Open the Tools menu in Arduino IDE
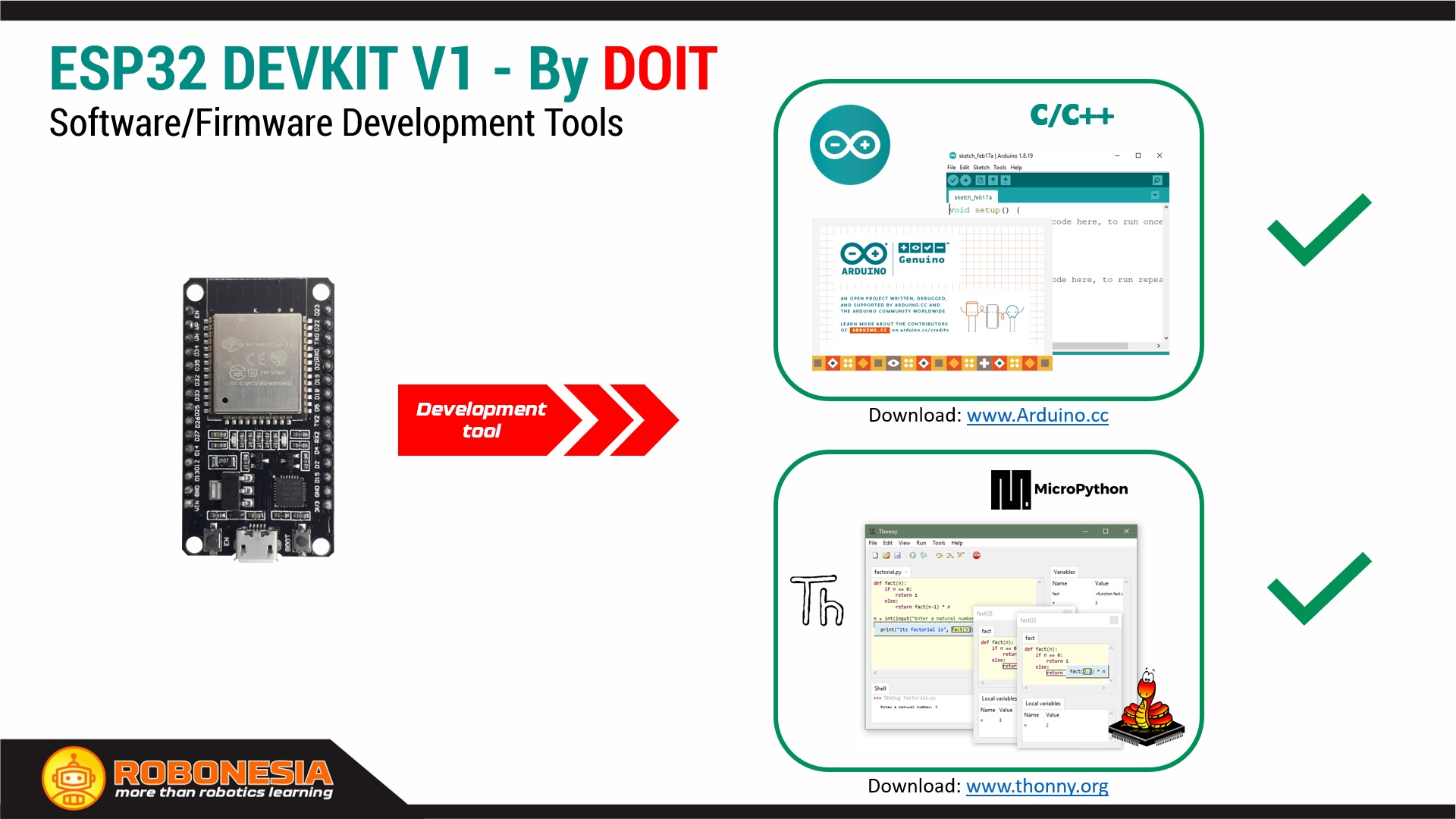Viewport: 1456px width, 819px height. click(x=1000, y=168)
